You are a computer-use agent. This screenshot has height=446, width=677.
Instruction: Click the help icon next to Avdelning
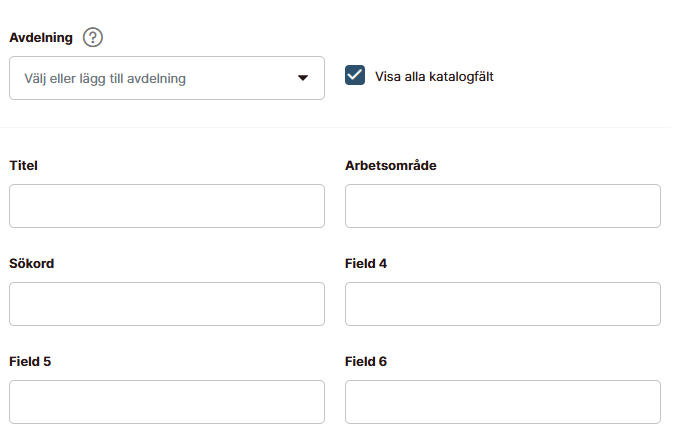click(93, 38)
